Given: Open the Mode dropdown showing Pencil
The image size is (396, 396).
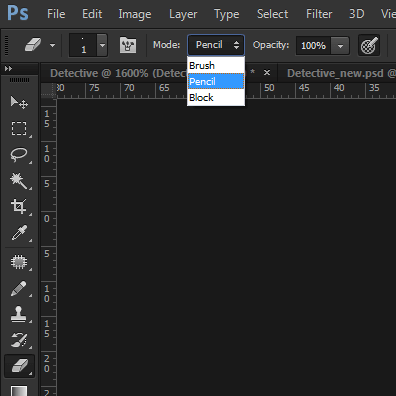Looking at the screenshot, I should coord(216,45).
